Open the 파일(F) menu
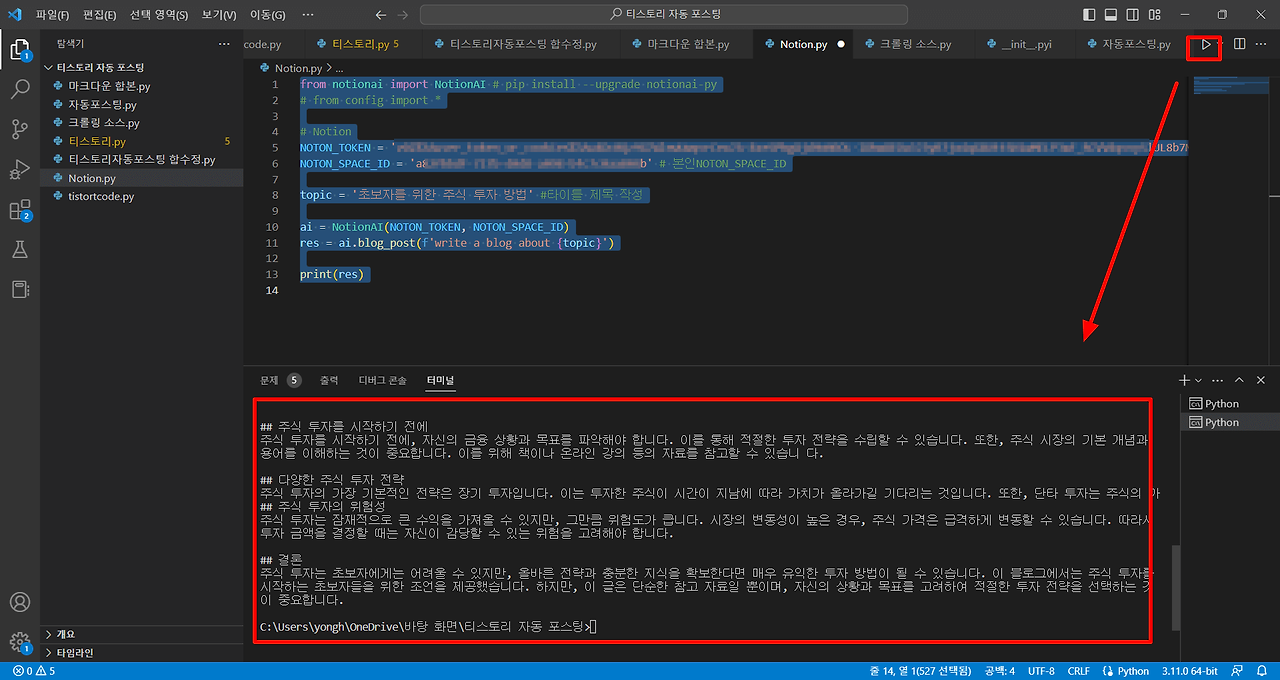 tap(53, 15)
